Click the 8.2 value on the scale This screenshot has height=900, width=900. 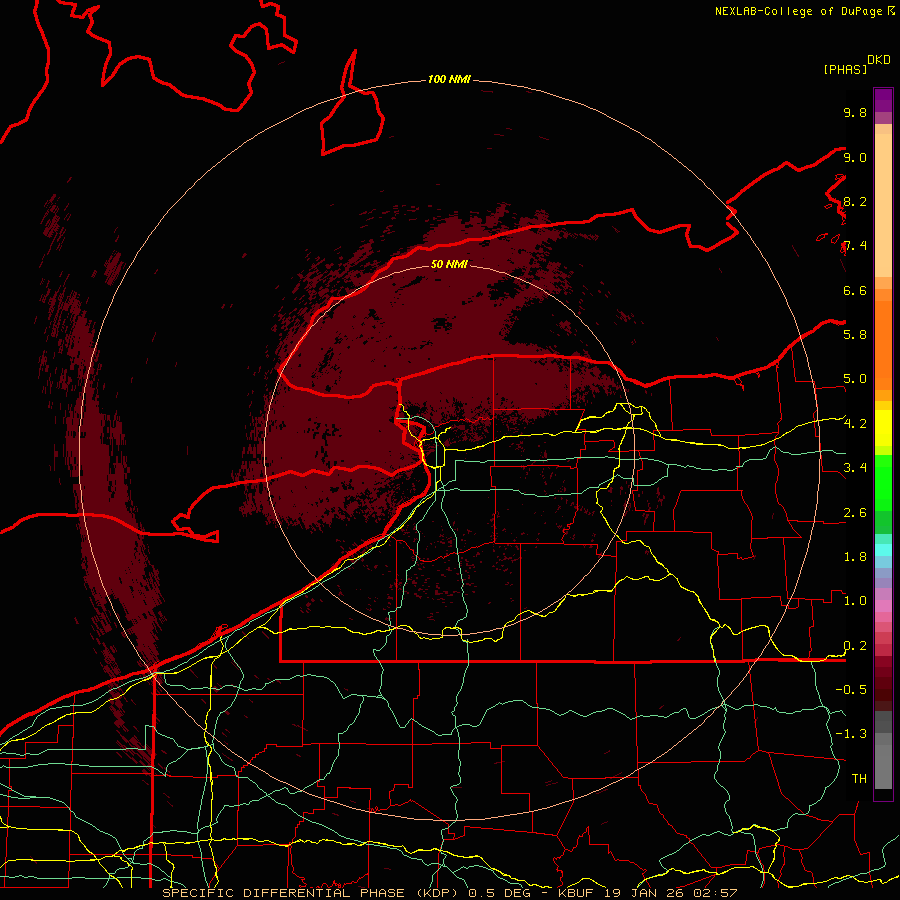[855, 201]
